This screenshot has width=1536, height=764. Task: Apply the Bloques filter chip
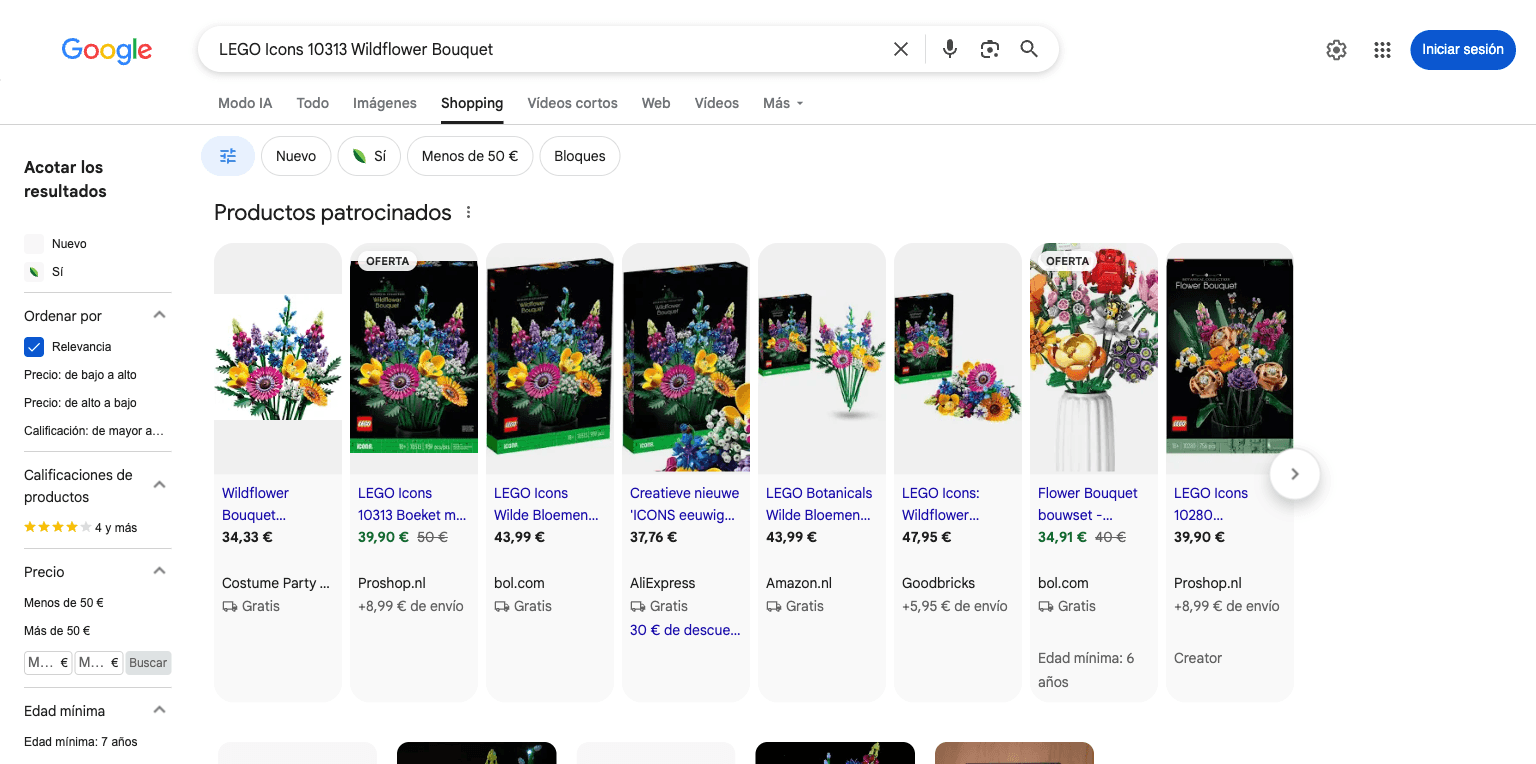point(580,156)
